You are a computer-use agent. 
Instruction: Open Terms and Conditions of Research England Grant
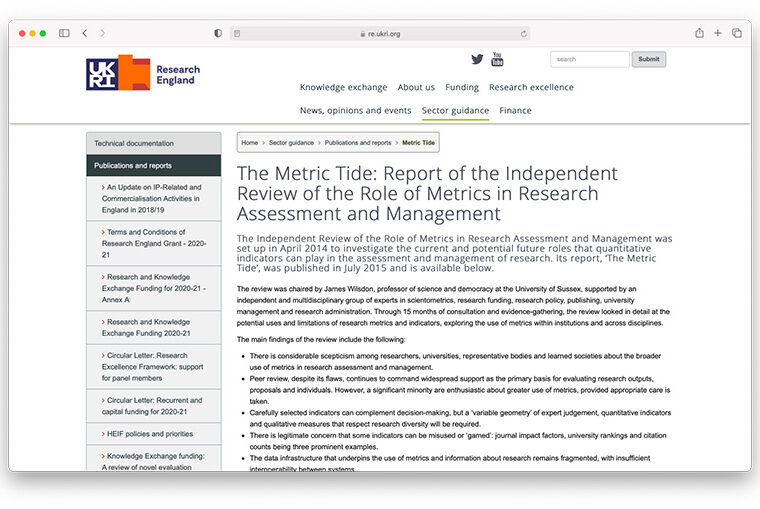coord(154,243)
